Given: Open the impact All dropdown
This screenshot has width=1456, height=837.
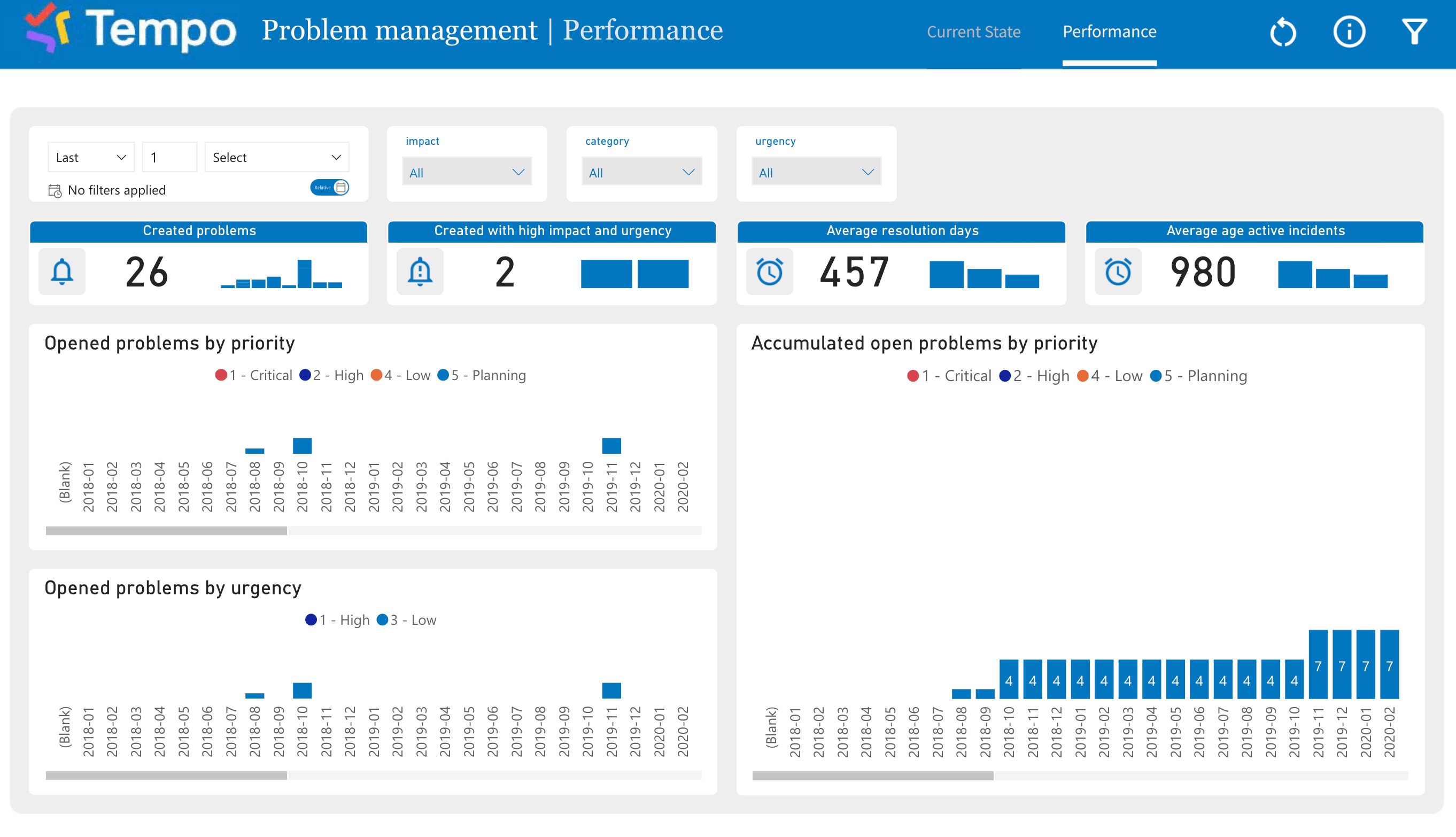Looking at the screenshot, I should pos(467,172).
